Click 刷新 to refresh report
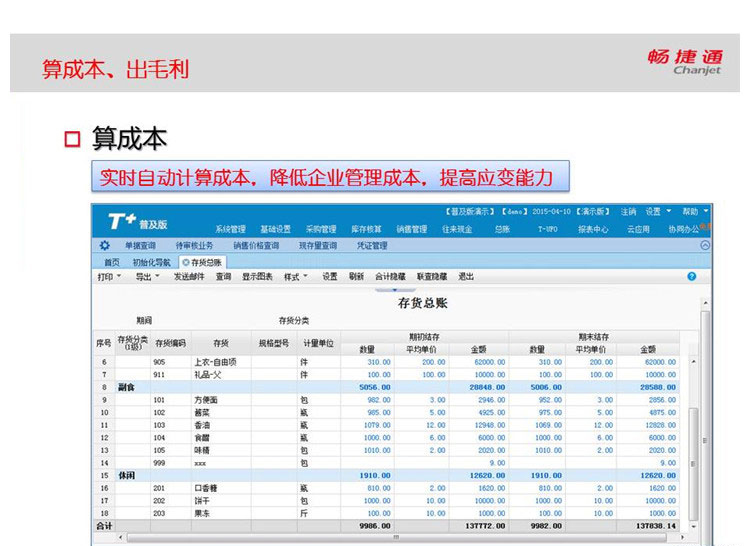This screenshot has height=546, width=750. point(356,277)
